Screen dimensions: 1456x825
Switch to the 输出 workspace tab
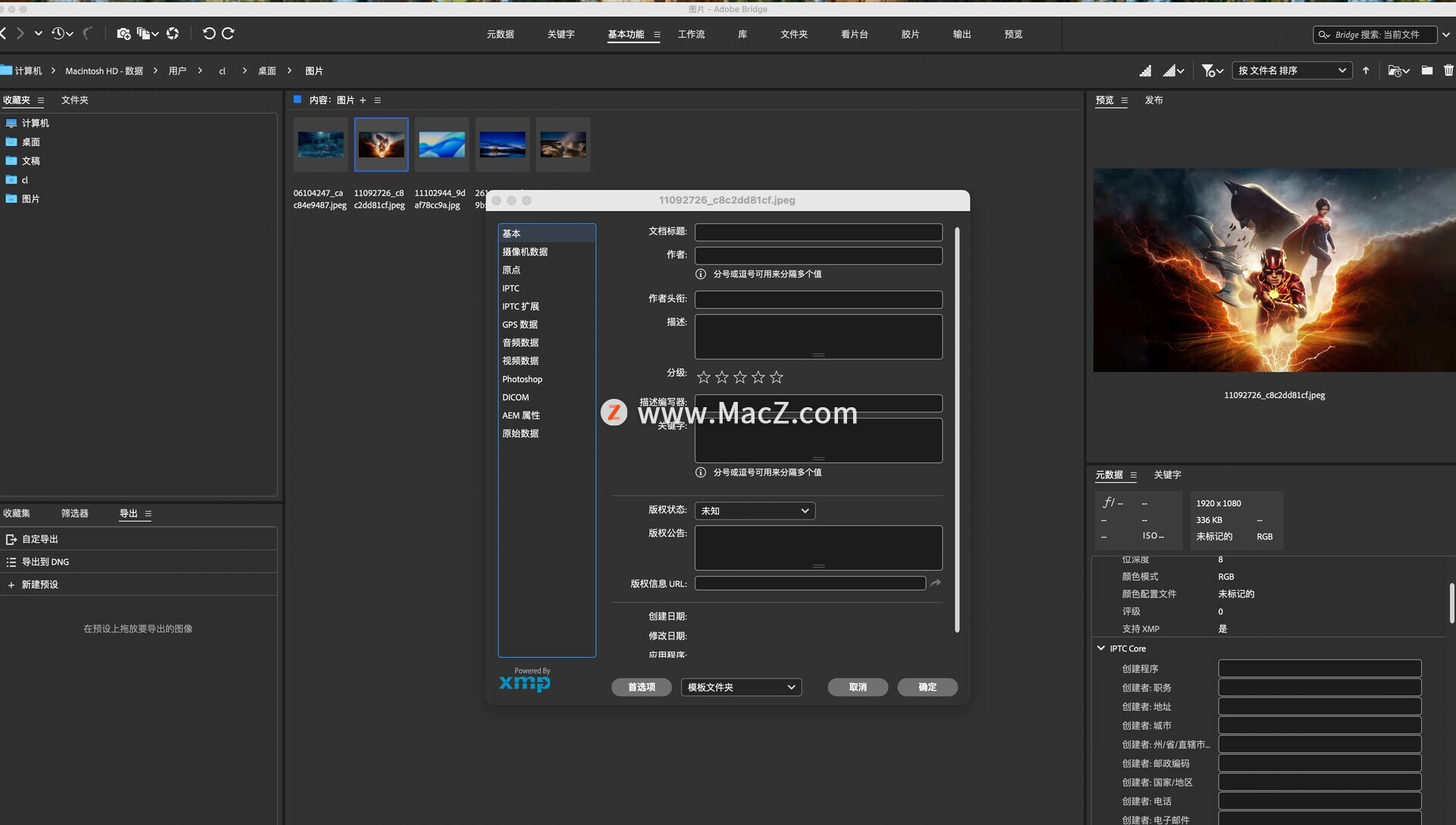tap(962, 34)
